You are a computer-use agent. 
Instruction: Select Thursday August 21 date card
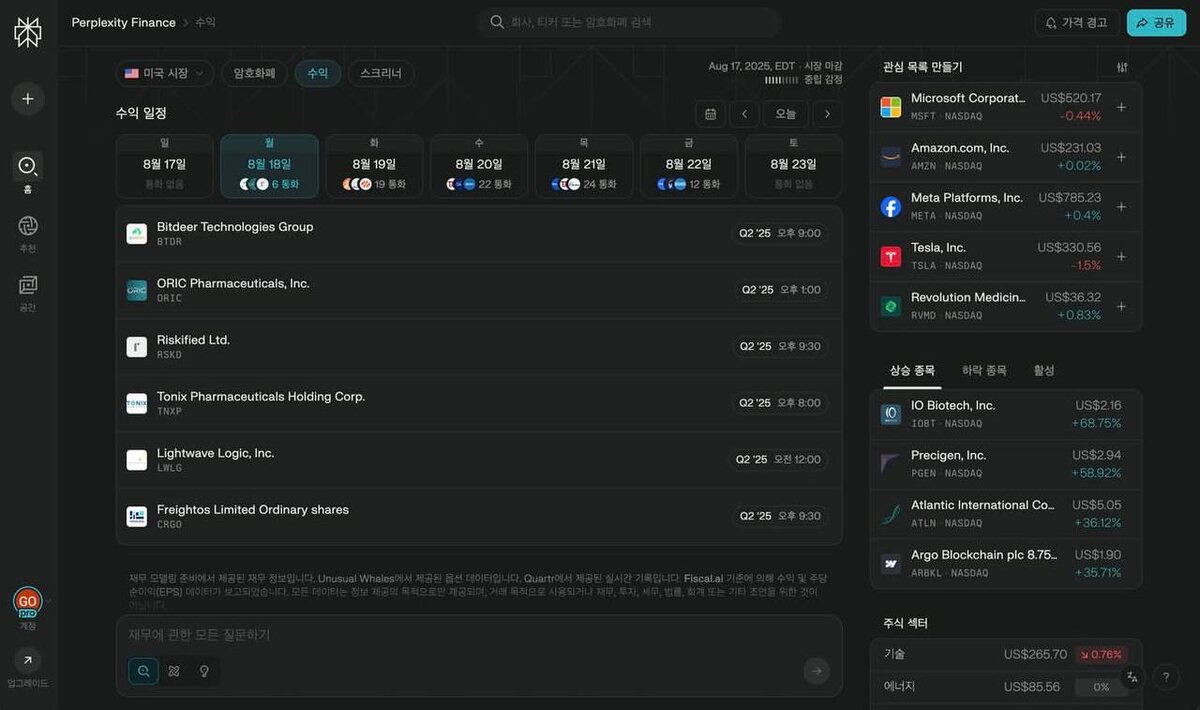(x=584, y=166)
